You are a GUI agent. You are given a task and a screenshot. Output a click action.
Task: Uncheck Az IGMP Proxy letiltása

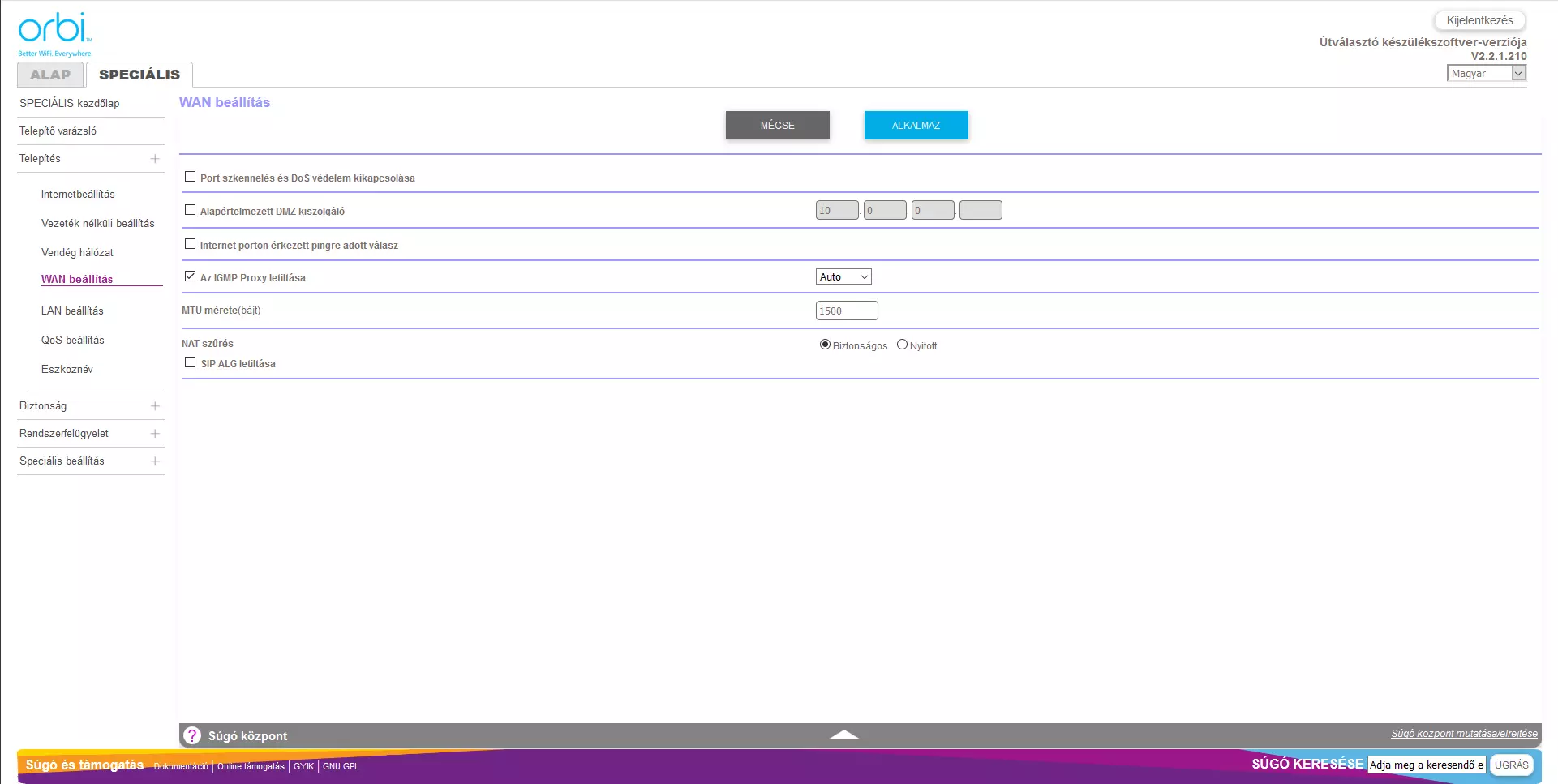191,276
